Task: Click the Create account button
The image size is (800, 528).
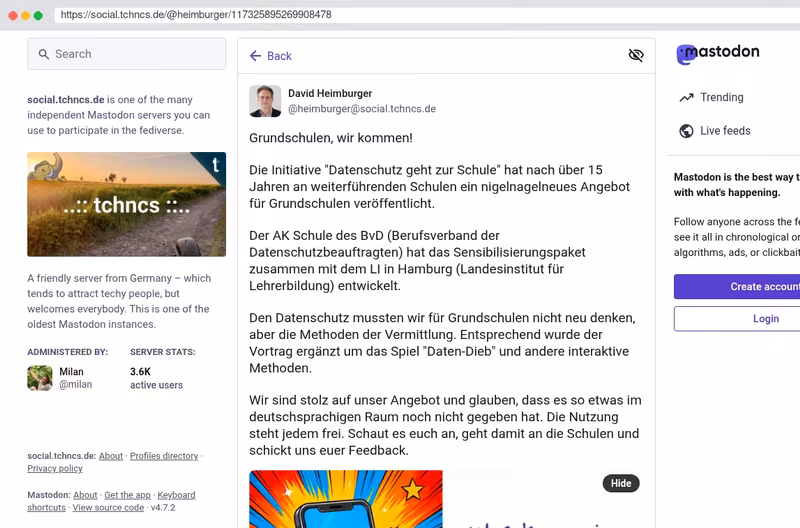Action: pyautogui.click(x=737, y=287)
